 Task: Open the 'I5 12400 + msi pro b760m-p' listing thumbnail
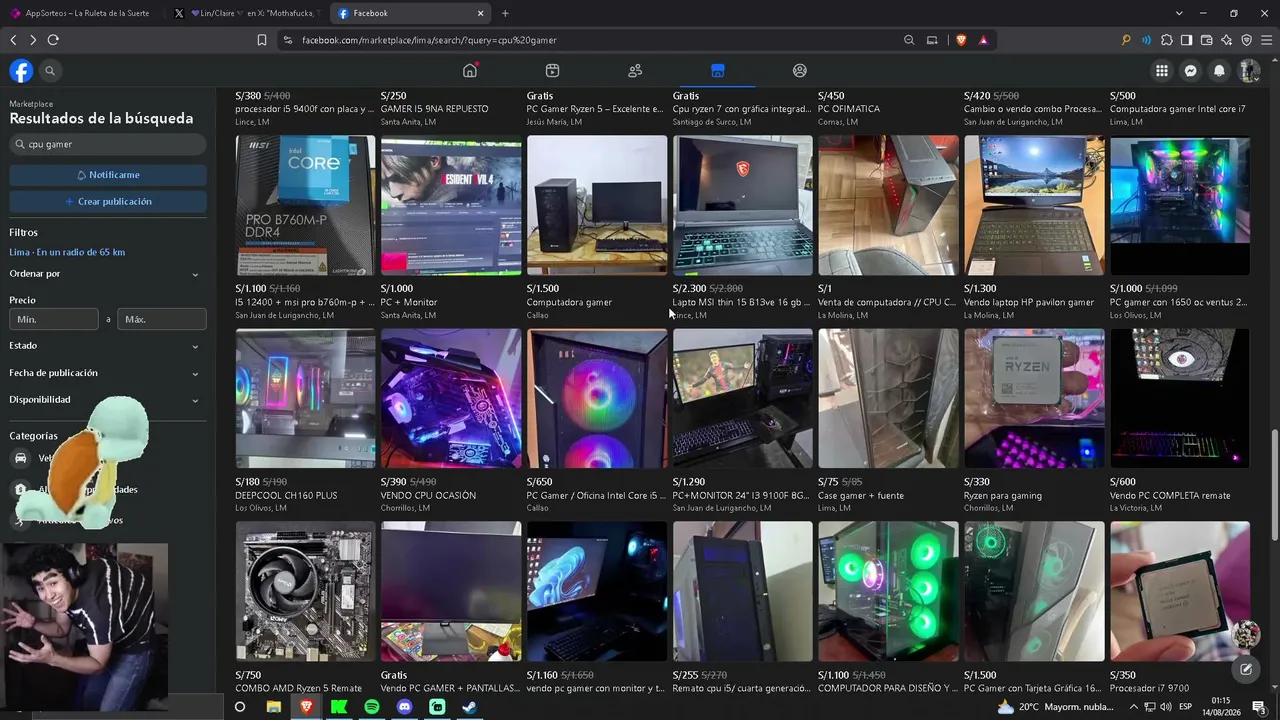tap(305, 205)
